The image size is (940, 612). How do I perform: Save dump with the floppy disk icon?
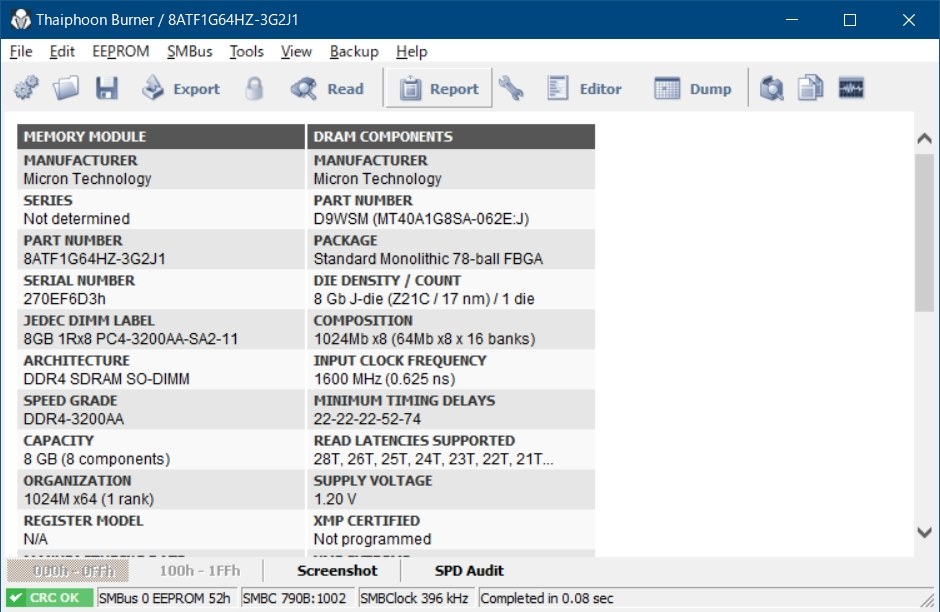pos(107,88)
